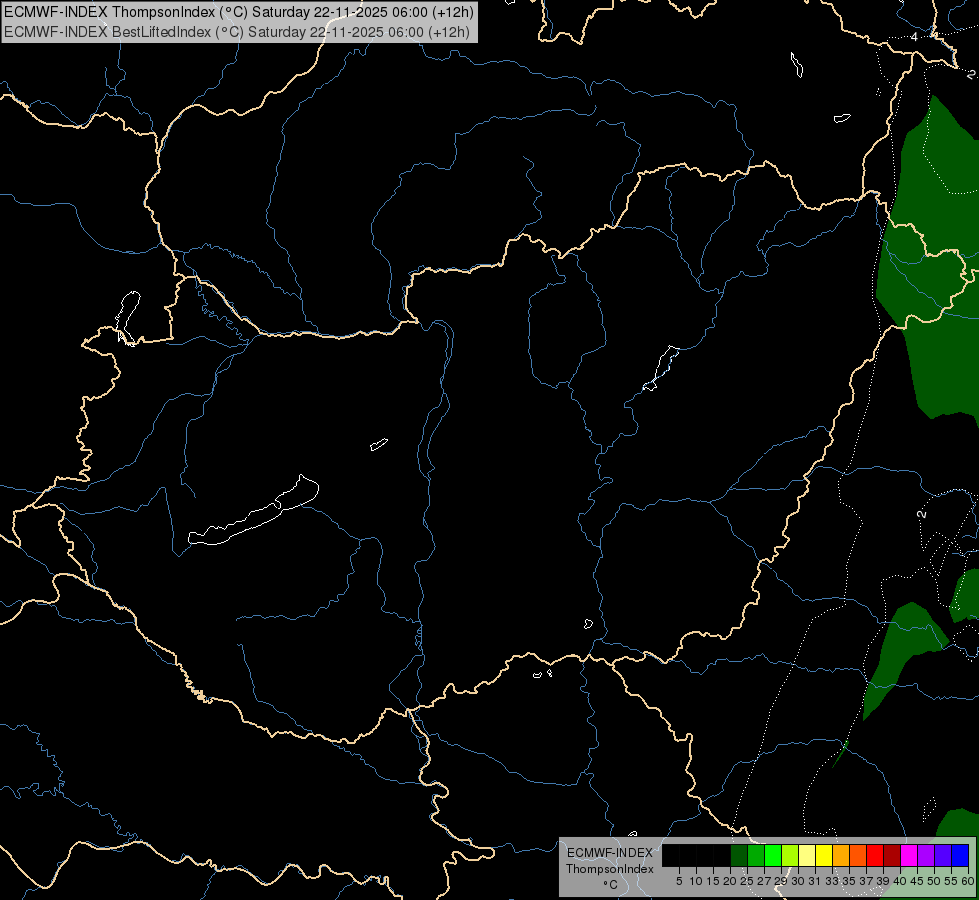Image resolution: width=979 pixels, height=900 pixels.
Task: Click the legend tick value 31
Action: click(815, 881)
